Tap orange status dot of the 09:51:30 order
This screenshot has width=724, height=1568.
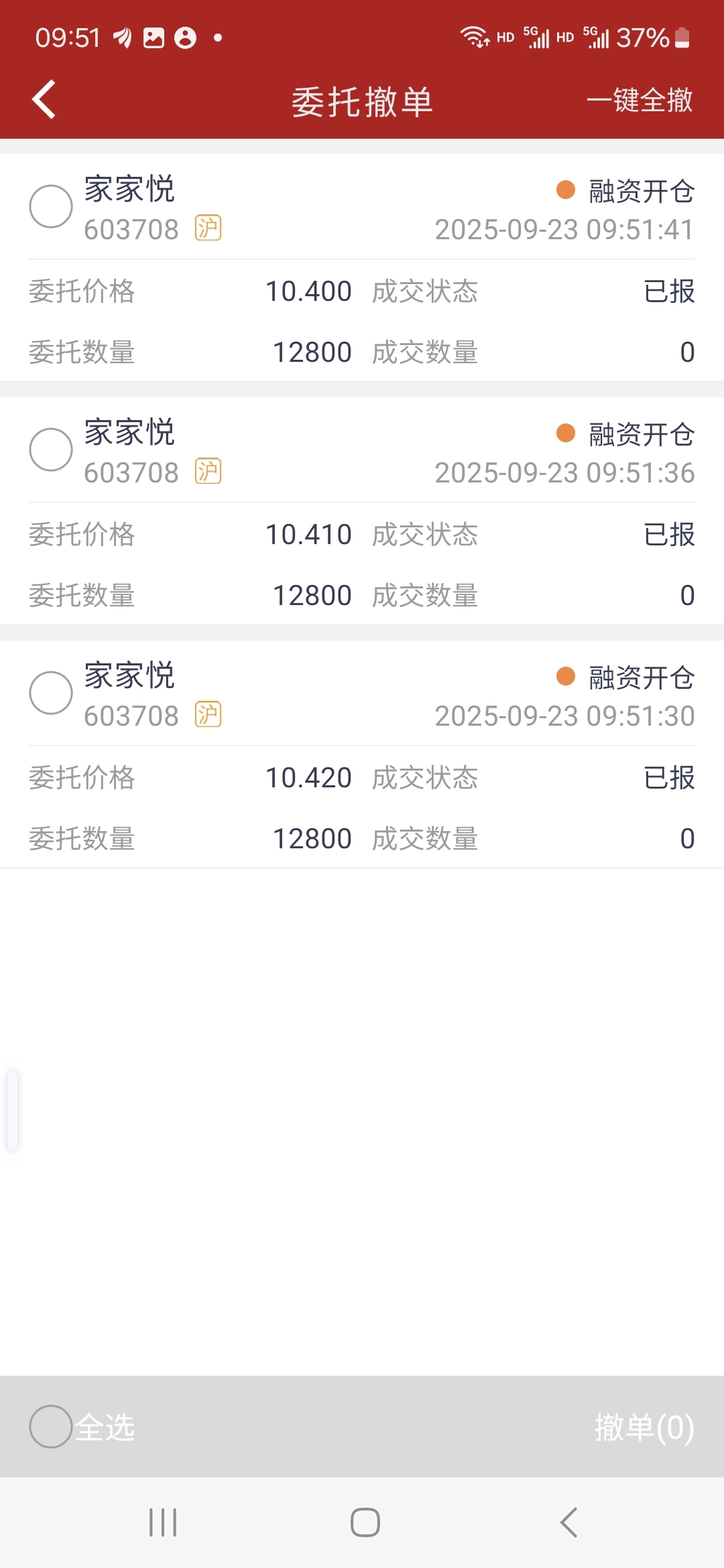point(566,676)
